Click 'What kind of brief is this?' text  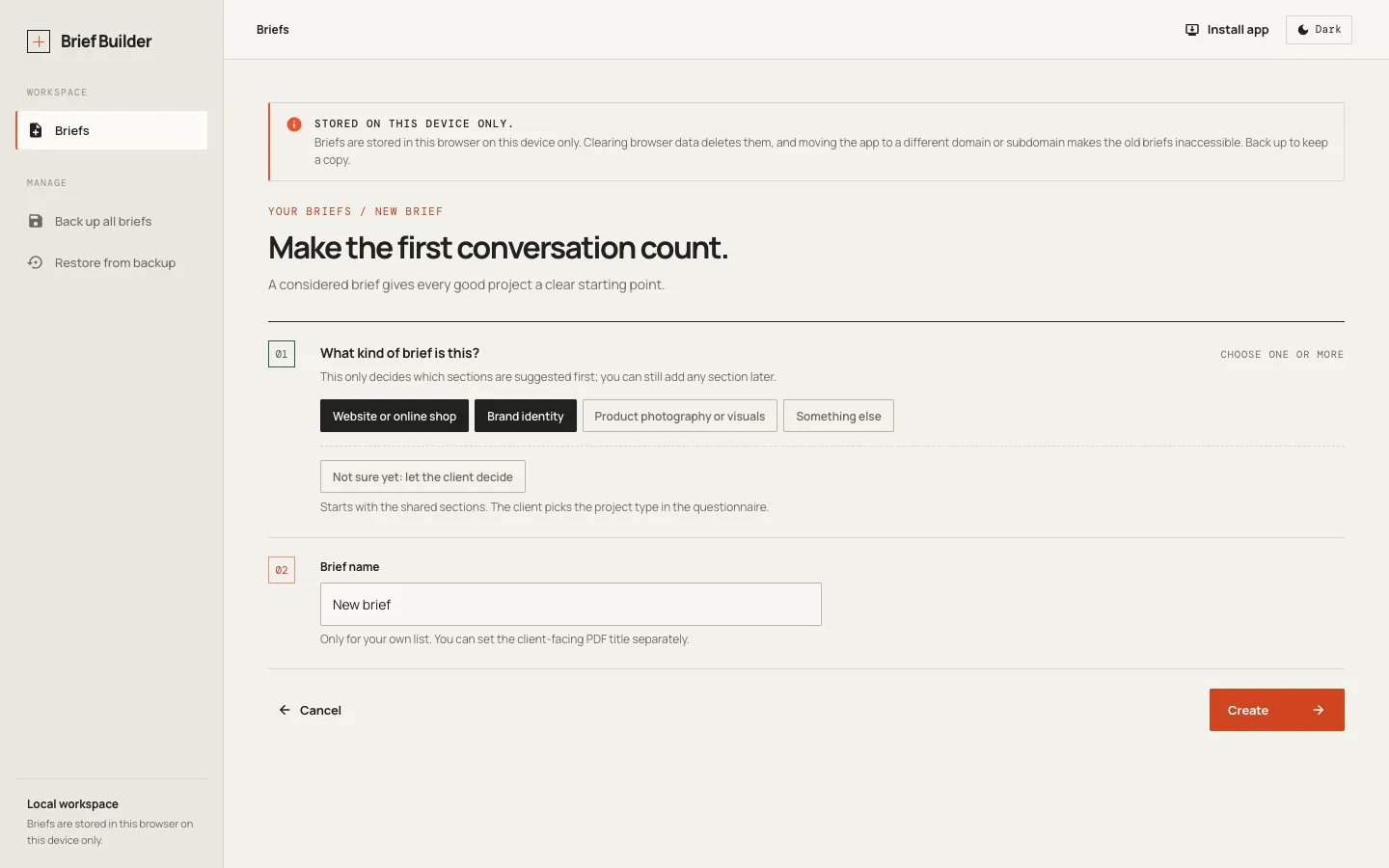[399, 353]
